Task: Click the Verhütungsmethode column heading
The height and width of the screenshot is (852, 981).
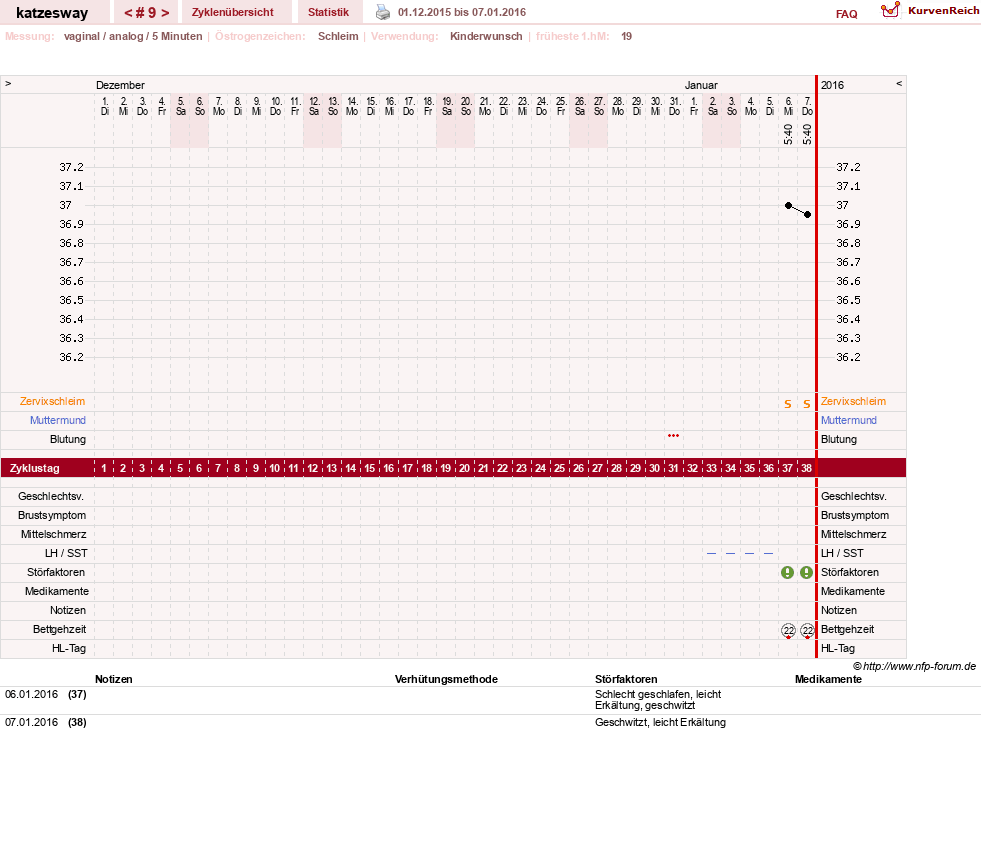Action: [446, 679]
